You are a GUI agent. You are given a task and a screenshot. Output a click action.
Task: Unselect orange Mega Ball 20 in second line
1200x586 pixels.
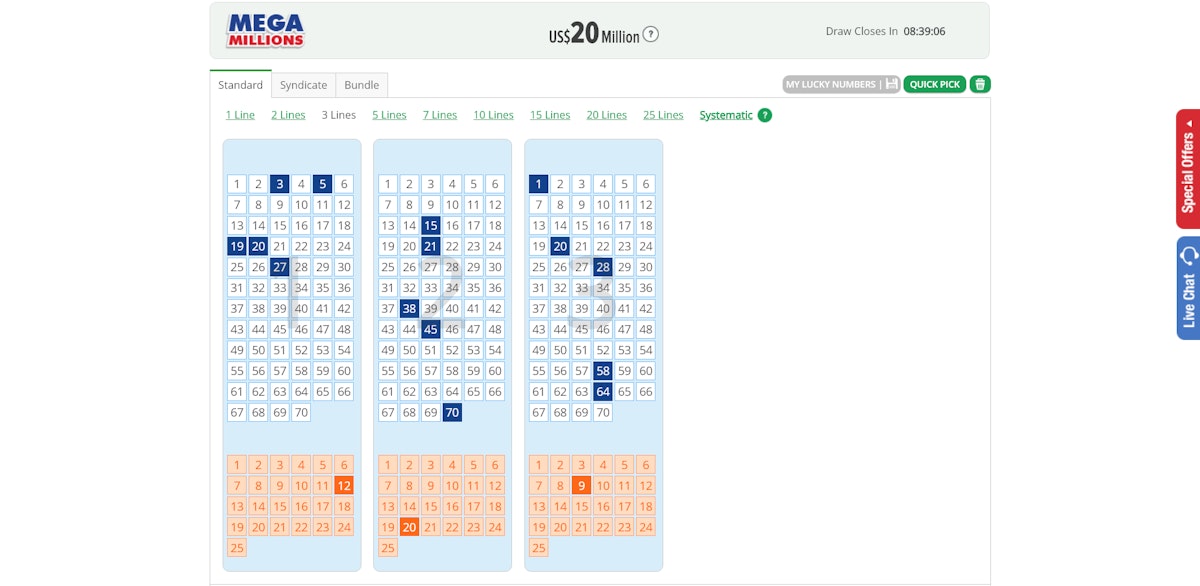point(409,527)
